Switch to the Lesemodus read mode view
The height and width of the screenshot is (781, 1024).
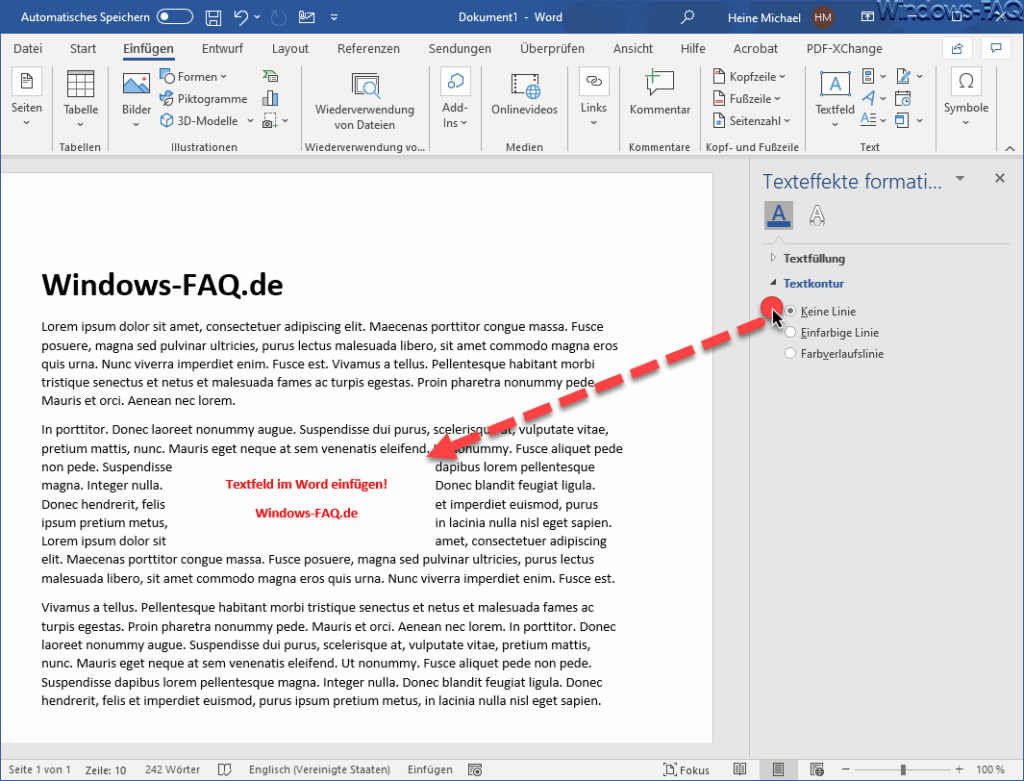739,769
